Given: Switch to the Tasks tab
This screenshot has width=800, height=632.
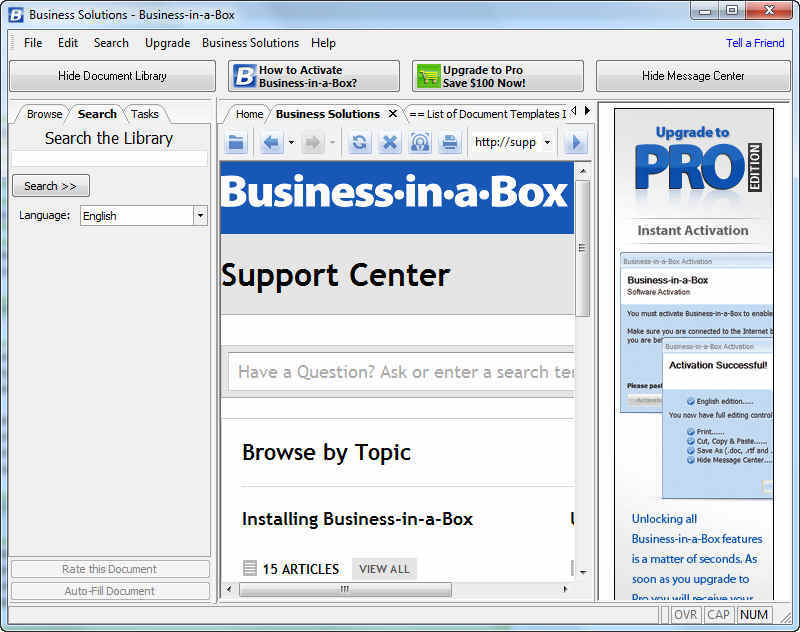Looking at the screenshot, I should [145, 114].
